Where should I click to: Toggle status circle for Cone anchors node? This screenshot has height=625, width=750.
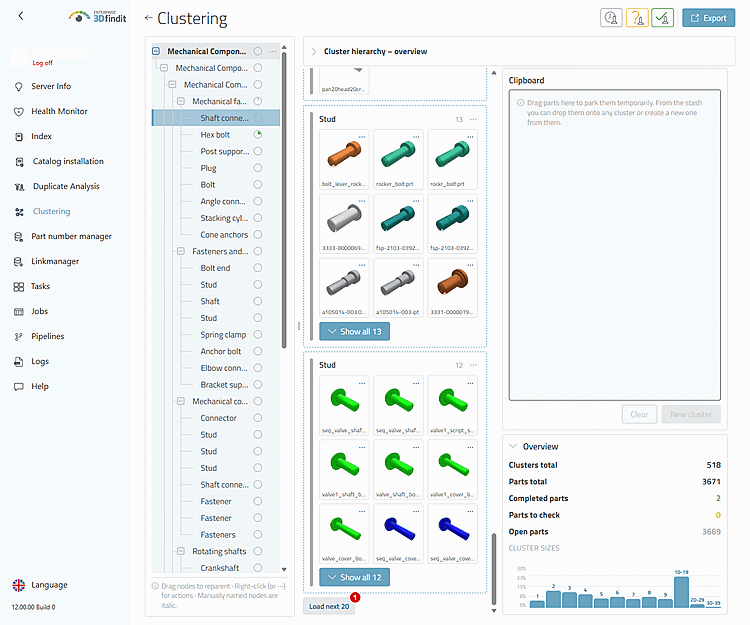click(258, 234)
